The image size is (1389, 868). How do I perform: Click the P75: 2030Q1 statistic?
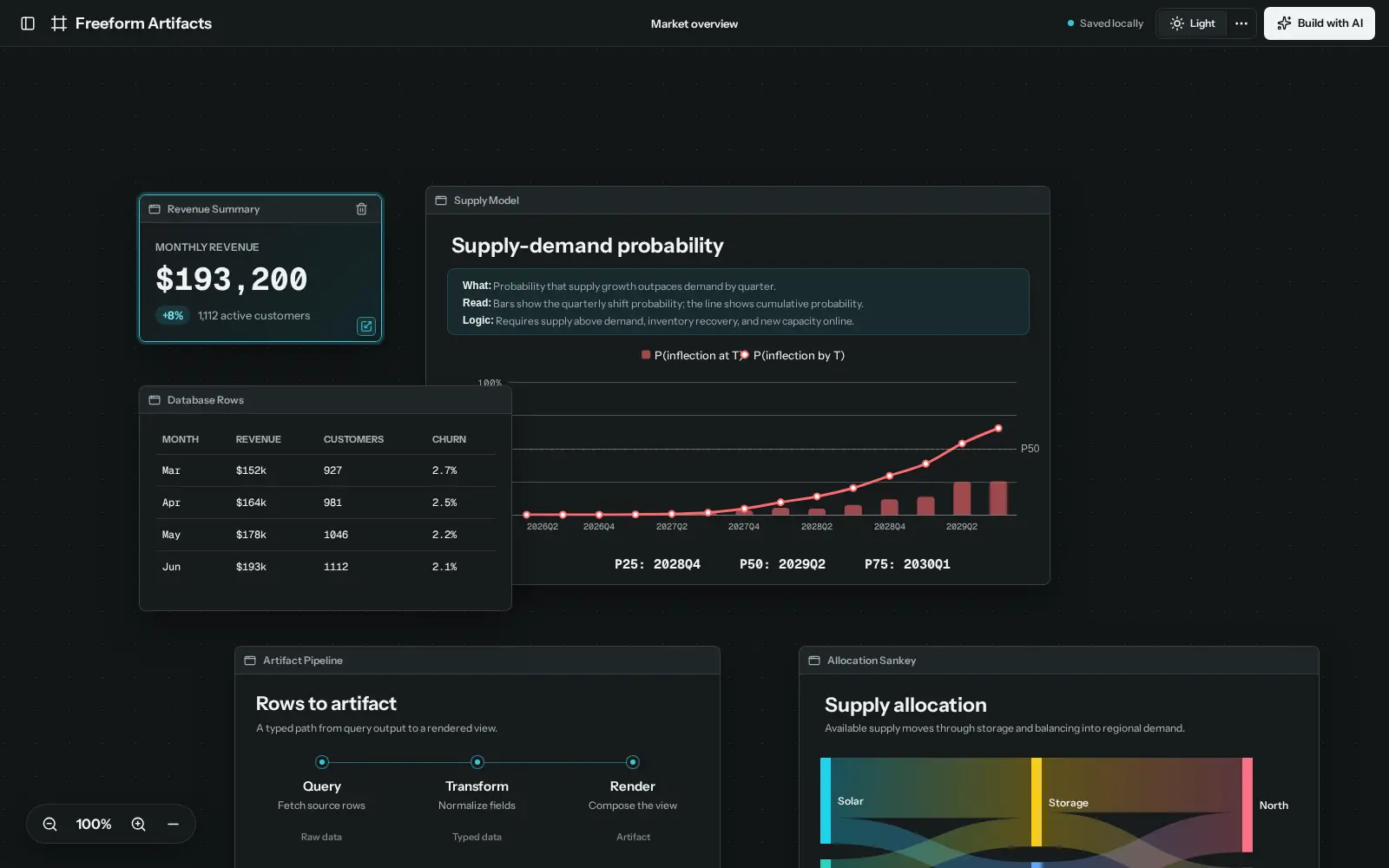click(x=907, y=564)
